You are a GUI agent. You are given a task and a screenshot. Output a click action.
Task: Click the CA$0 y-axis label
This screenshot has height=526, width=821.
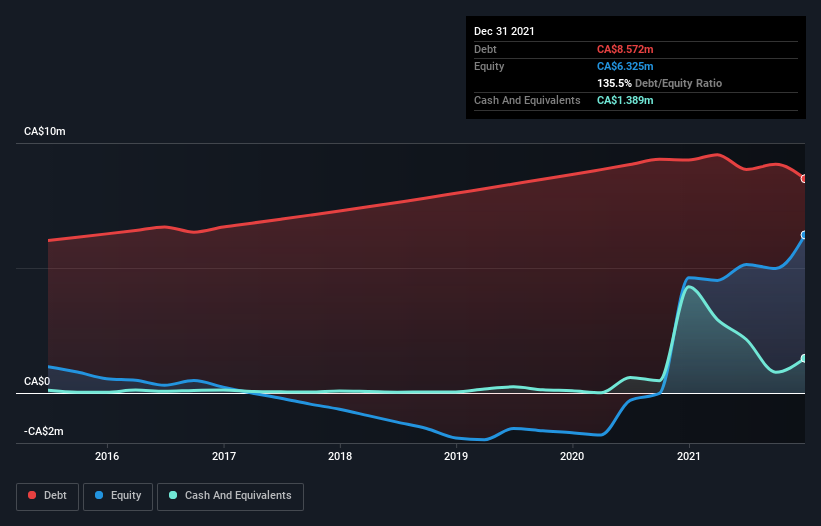tap(37, 381)
